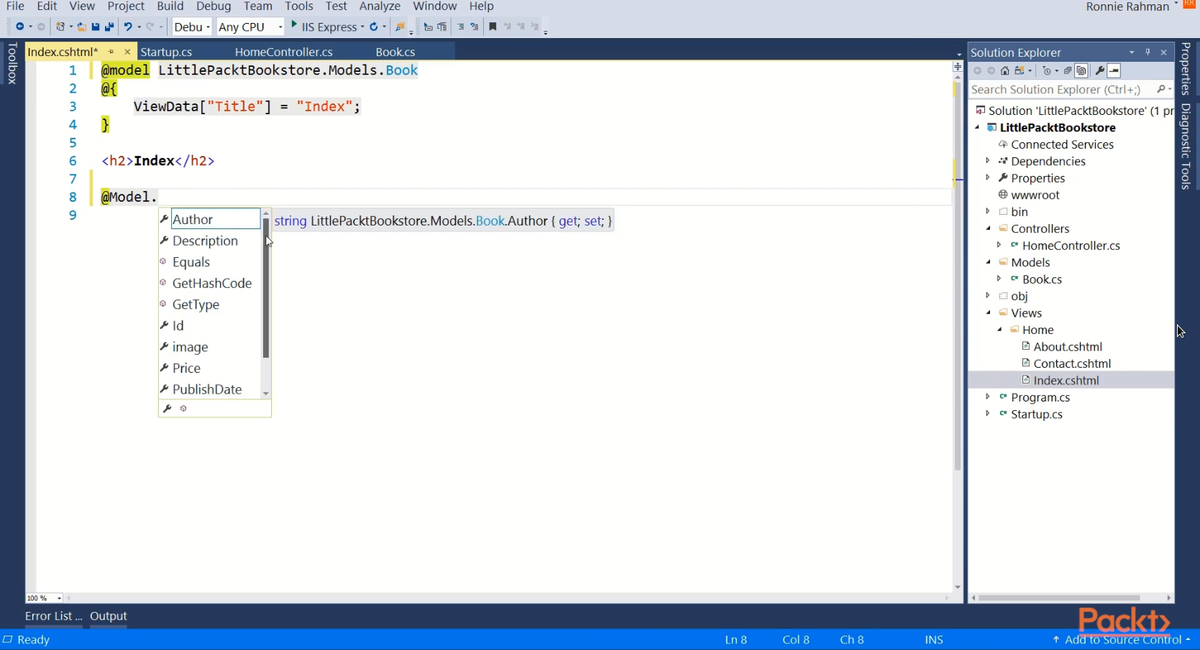Switch to the Book.cs editor tab
1200x650 pixels.
click(x=395, y=52)
